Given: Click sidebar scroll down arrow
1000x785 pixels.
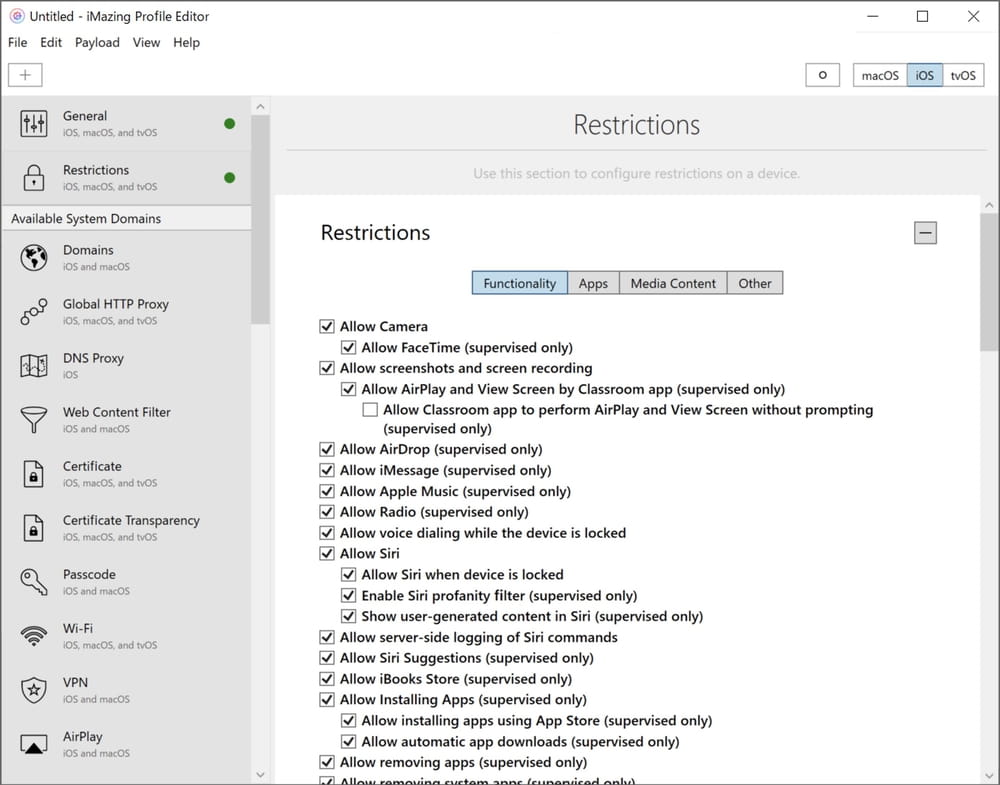Looking at the screenshot, I should (x=260, y=775).
